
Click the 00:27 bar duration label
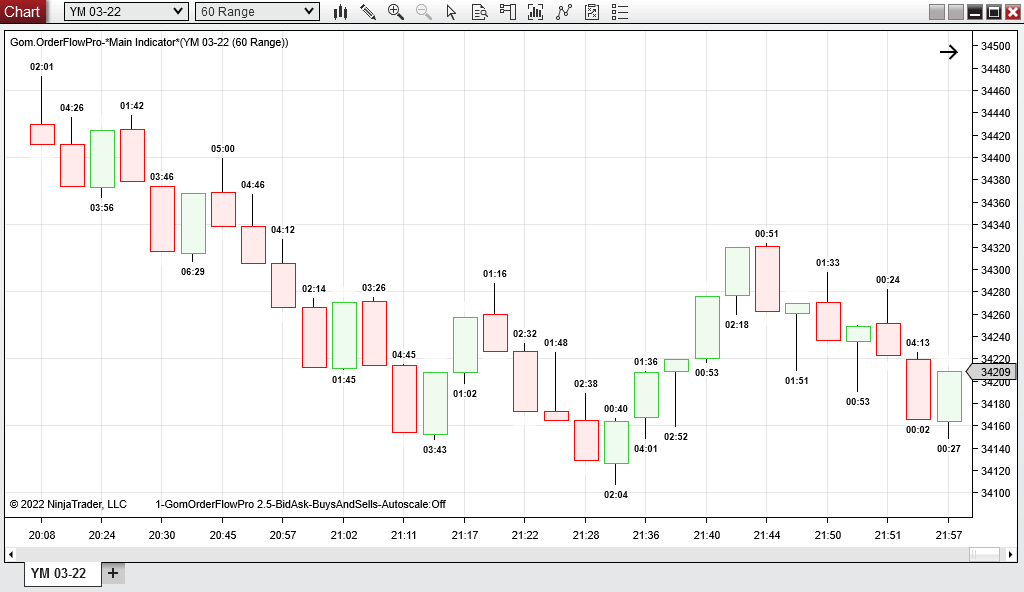949,449
